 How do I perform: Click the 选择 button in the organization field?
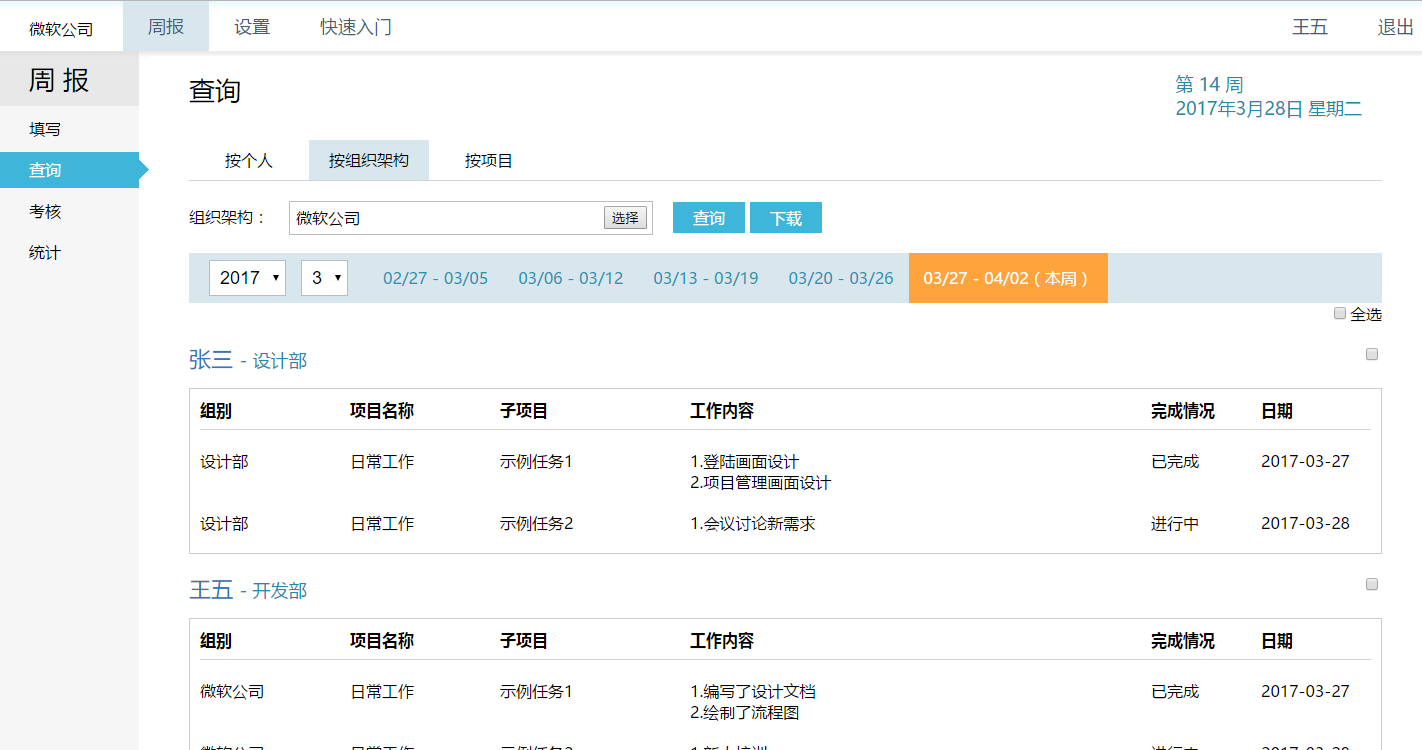(x=625, y=218)
